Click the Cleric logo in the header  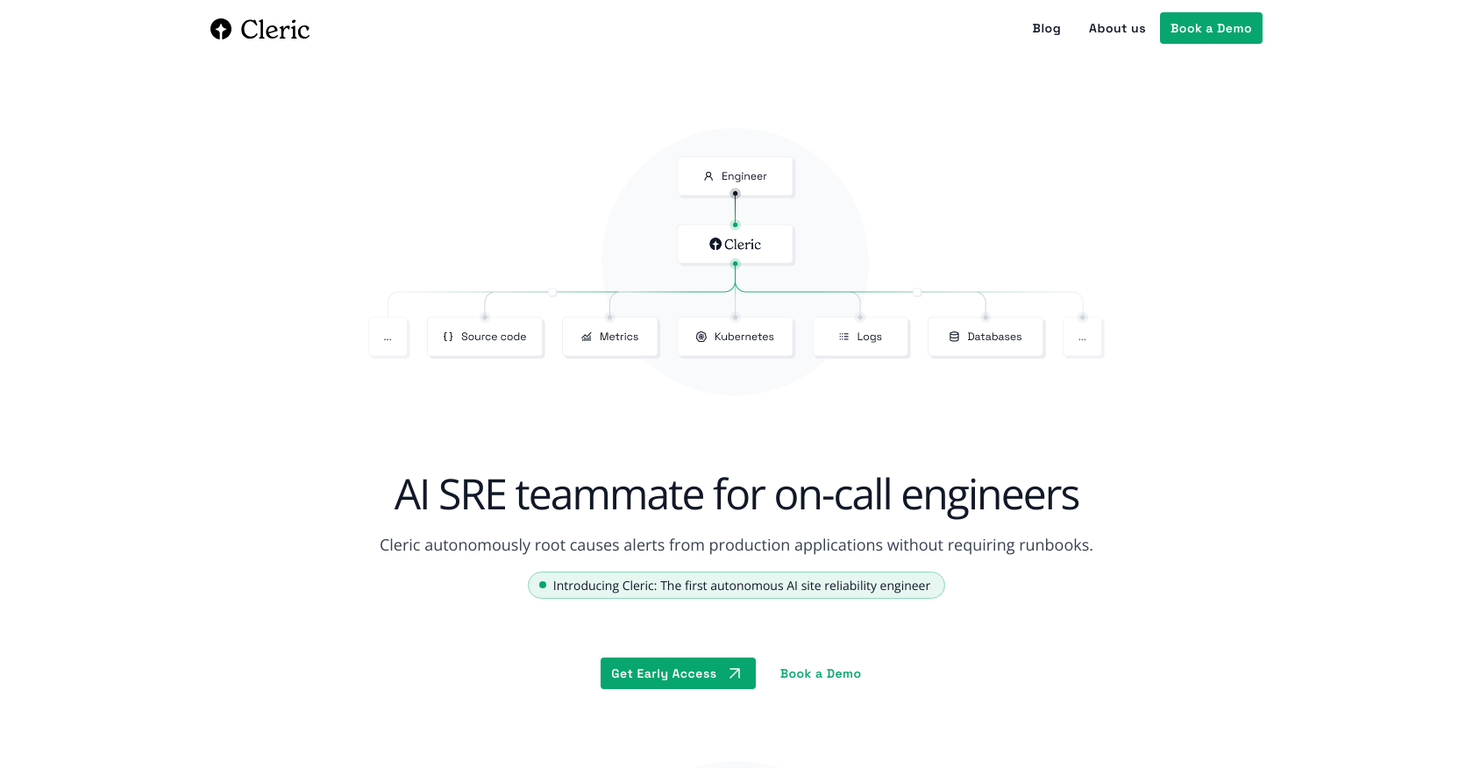pyautogui.click(x=260, y=29)
